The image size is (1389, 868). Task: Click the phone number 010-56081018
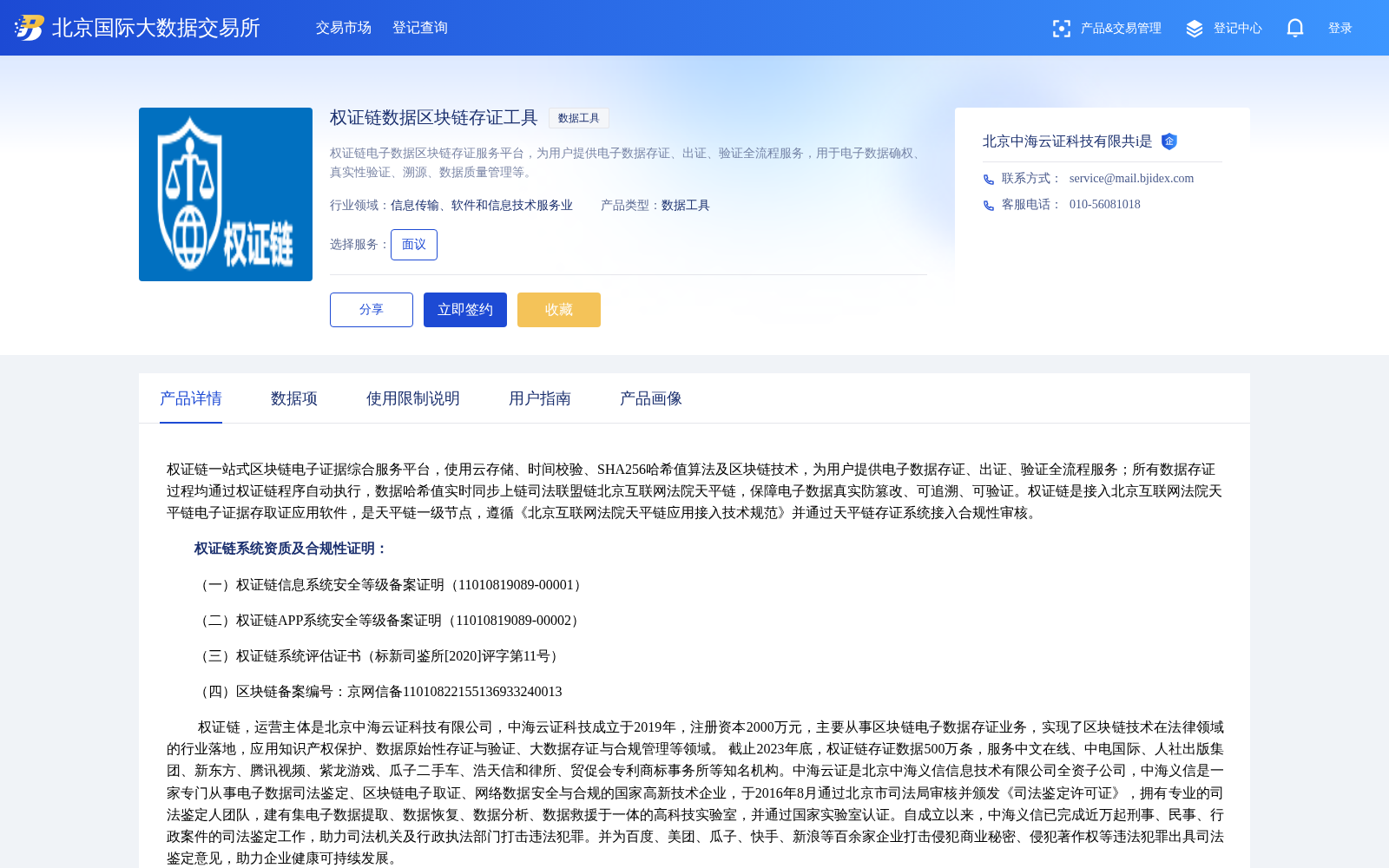(x=1105, y=205)
